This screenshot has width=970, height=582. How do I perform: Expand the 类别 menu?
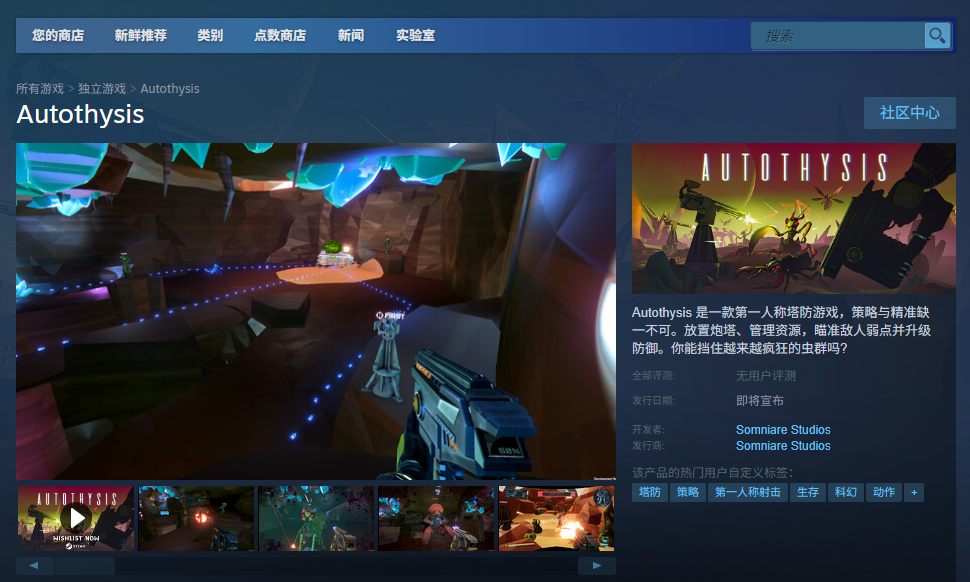[x=210, y=36]
